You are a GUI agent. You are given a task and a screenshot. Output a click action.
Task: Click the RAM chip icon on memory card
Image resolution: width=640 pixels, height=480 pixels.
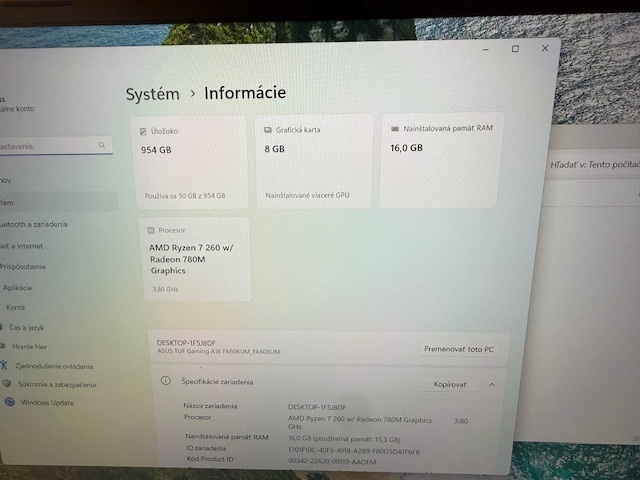(x=395, y=129)
